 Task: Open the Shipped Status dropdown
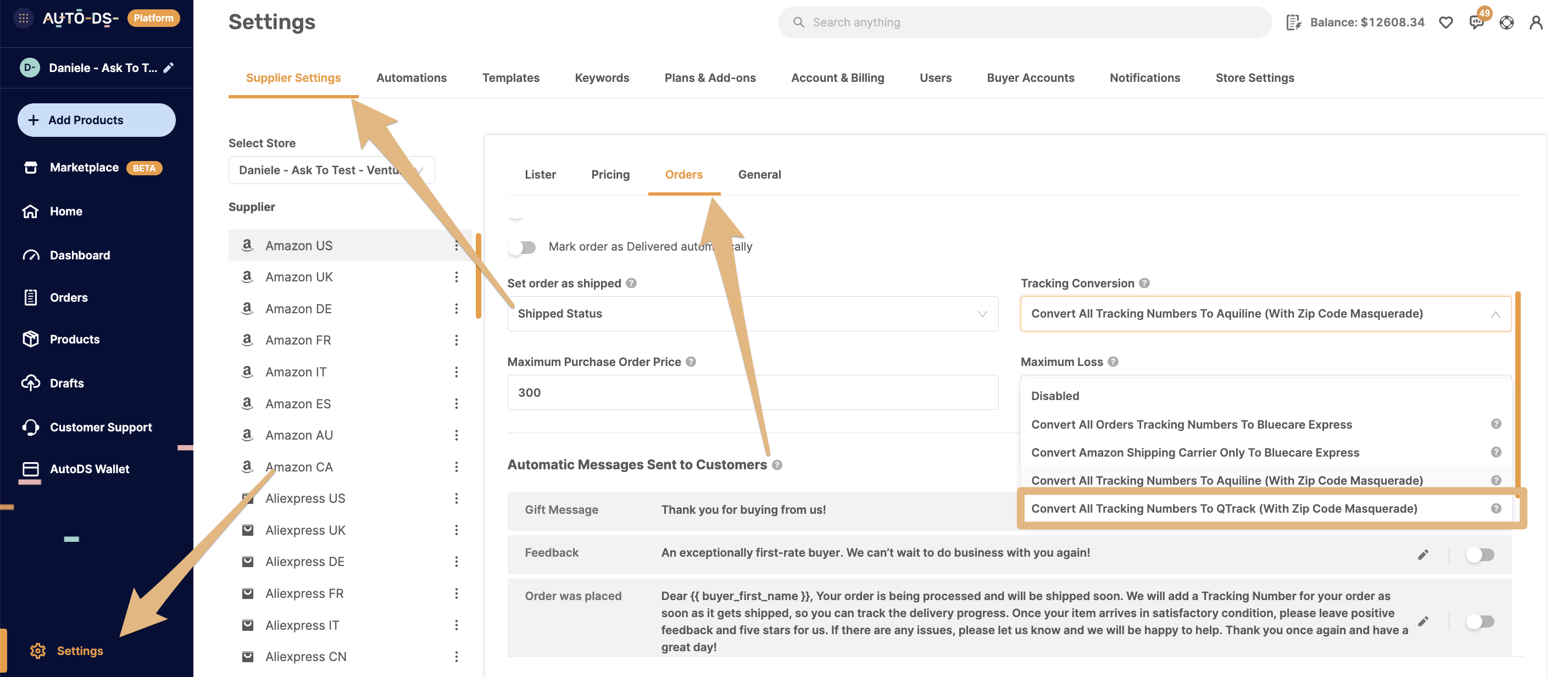[752, 314]
